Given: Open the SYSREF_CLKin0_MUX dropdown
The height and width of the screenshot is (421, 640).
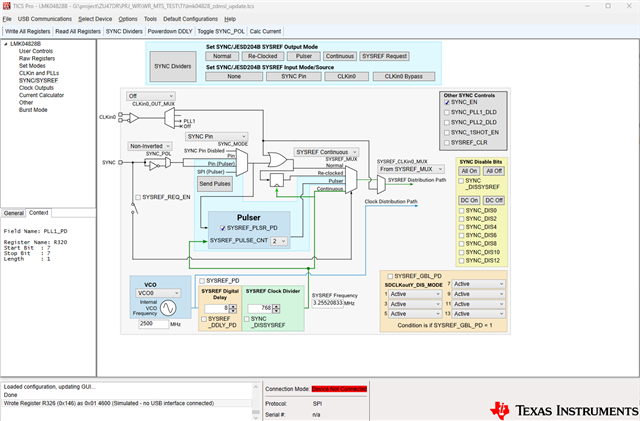Looking at the screenshot, I should pyautogui.click(x=411, y=169).
